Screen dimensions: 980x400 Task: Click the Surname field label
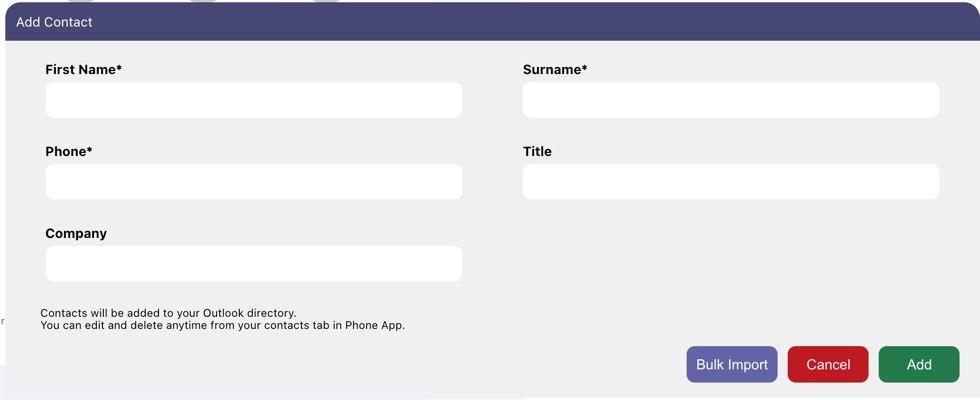551,70
